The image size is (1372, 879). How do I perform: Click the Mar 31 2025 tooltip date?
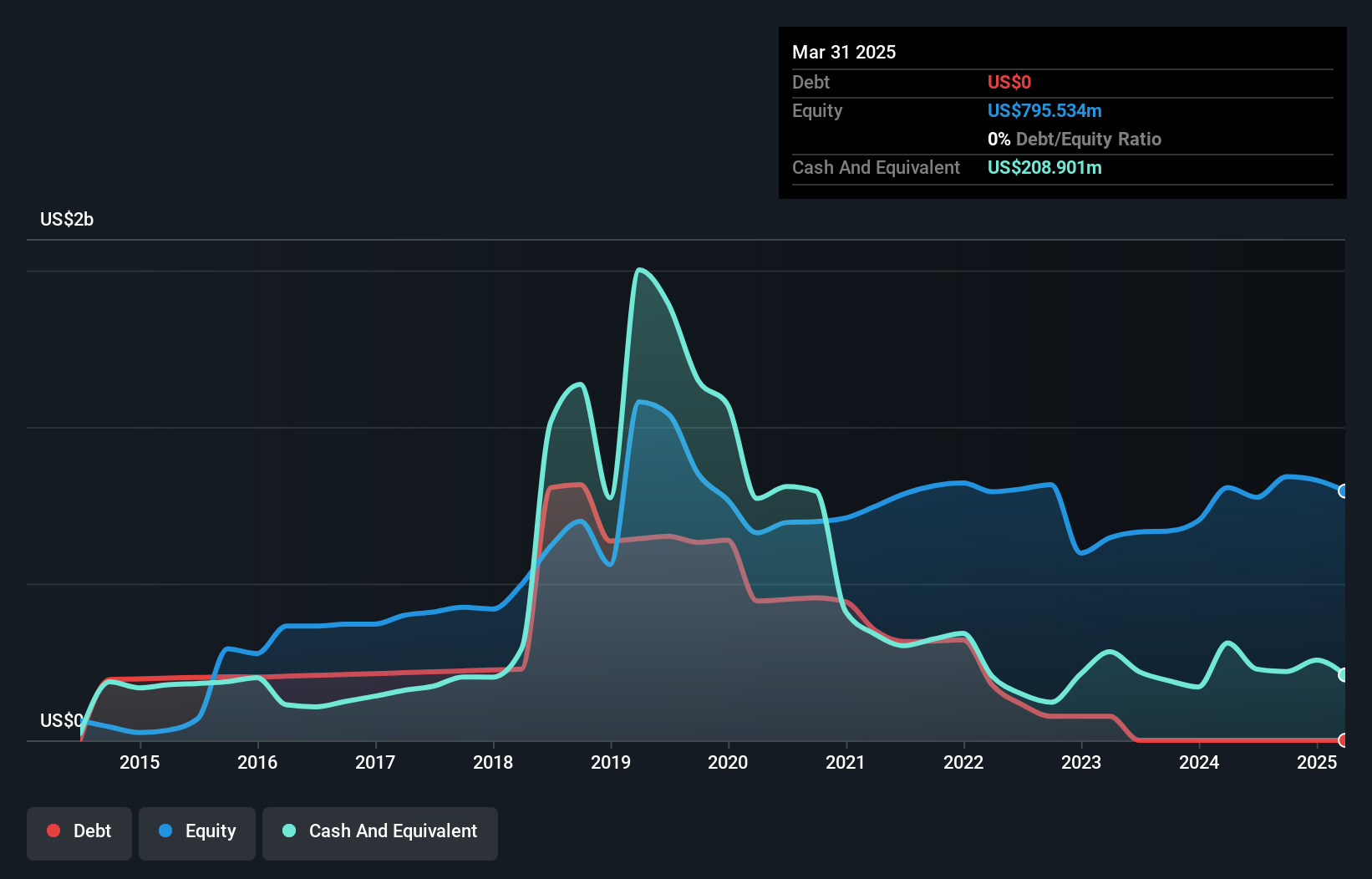pyautogui.click(x=844, y=52)
